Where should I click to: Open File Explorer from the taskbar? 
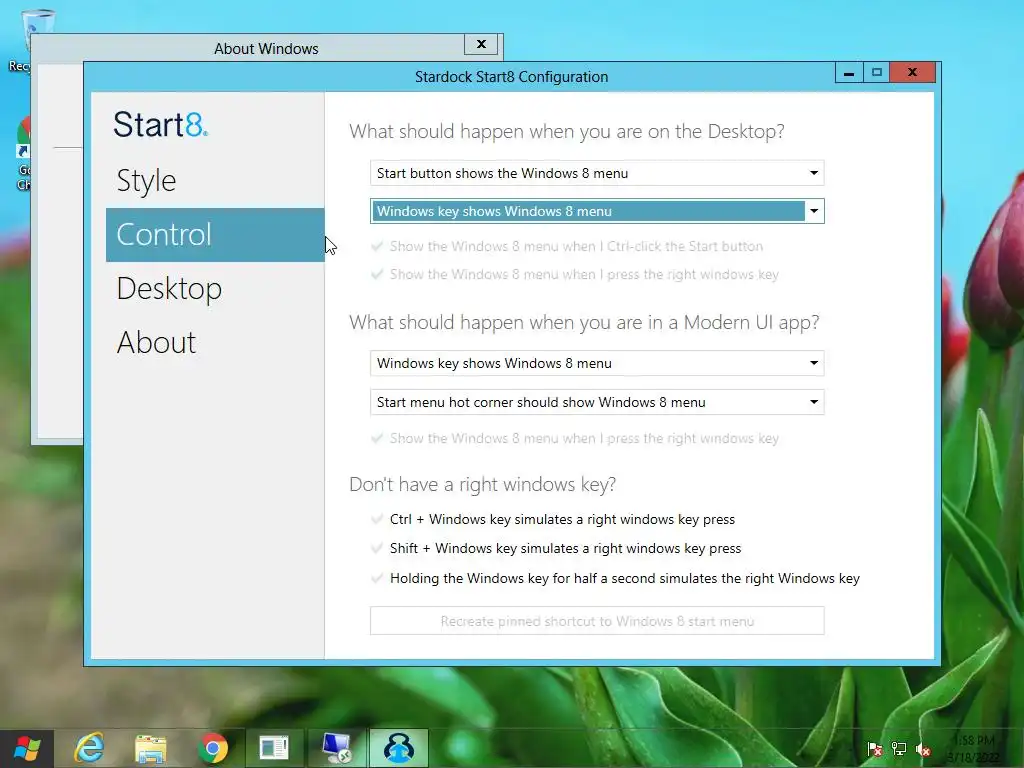150,748
